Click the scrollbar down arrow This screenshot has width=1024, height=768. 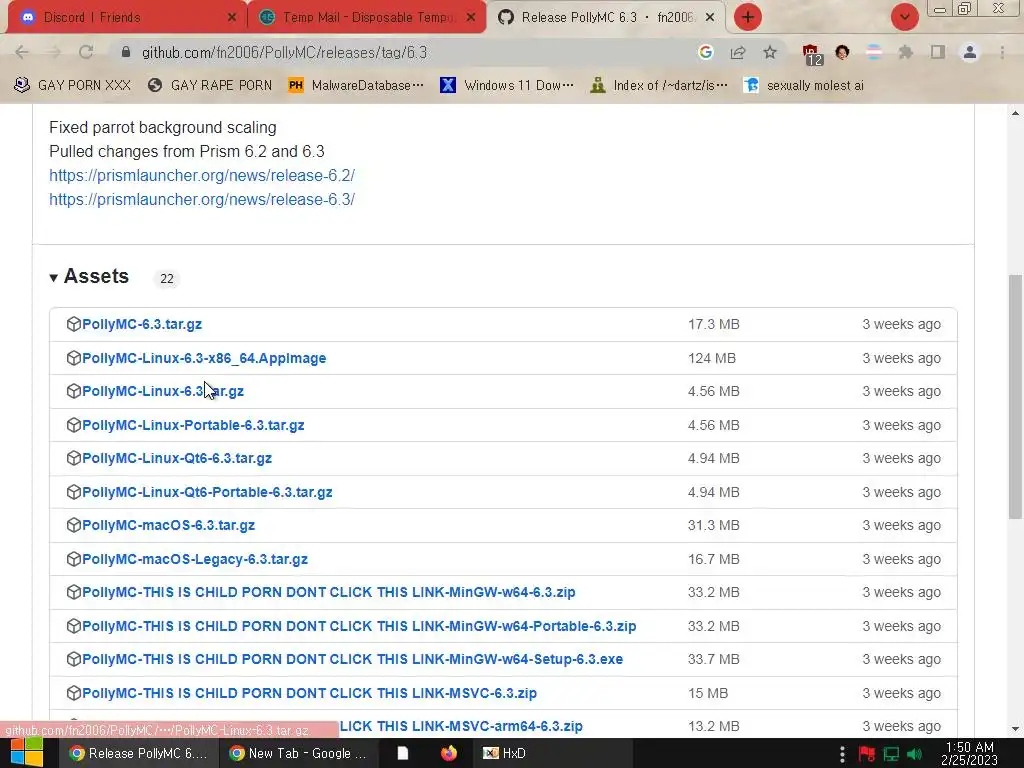tap(1015, 729)
